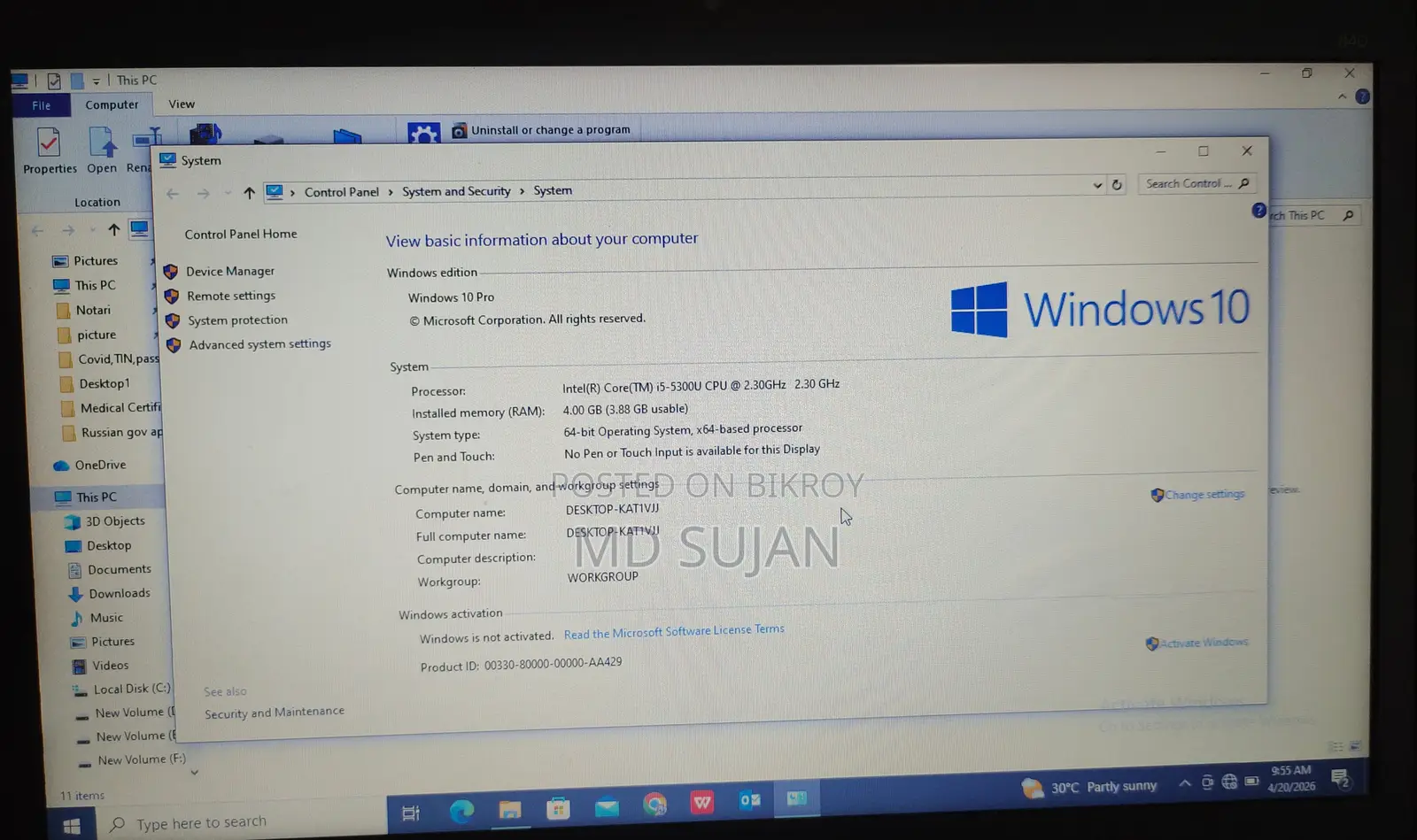Go up one level in System window
The height and width of the screenshot is (840, 1417).
point(249,193)
